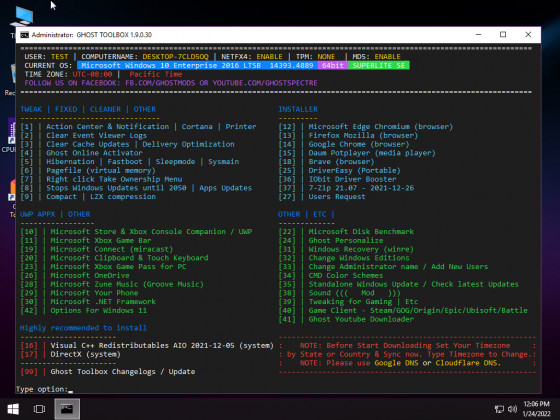The width and height of the screenshot is (560, 420).
Task: Select the Ghost Online Activator line
Action: (81, 153)
